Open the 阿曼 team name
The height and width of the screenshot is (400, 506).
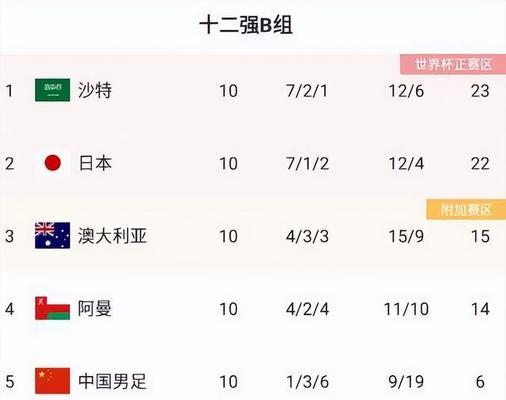coord(95,308)
